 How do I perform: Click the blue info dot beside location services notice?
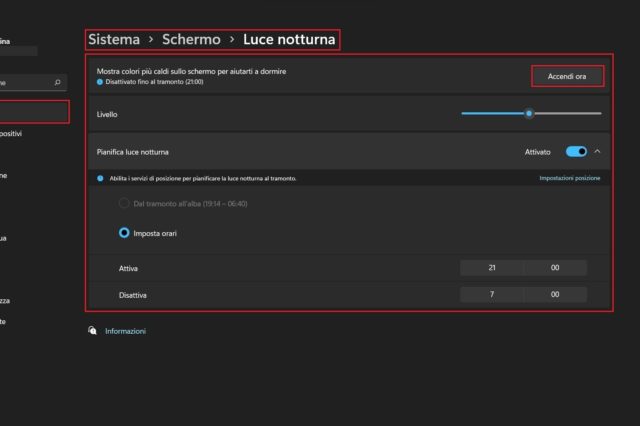click(x=100, y=178)
